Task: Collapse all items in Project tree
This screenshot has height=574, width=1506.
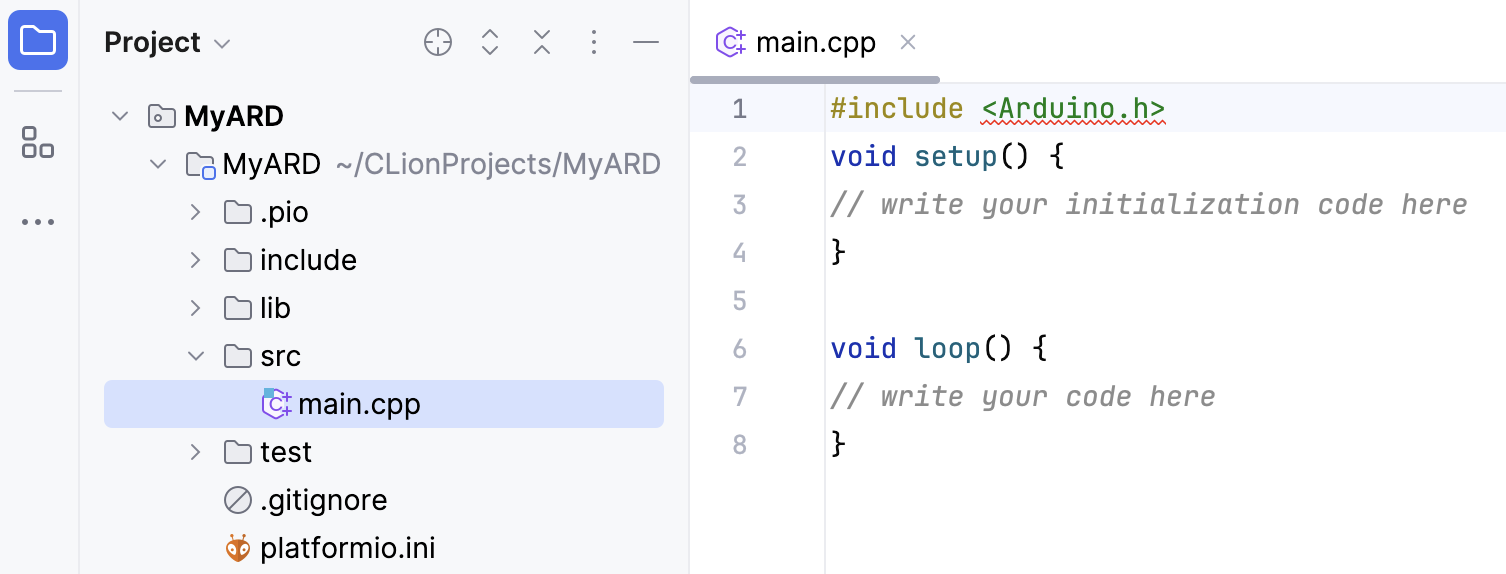Action: click(542, 42)
